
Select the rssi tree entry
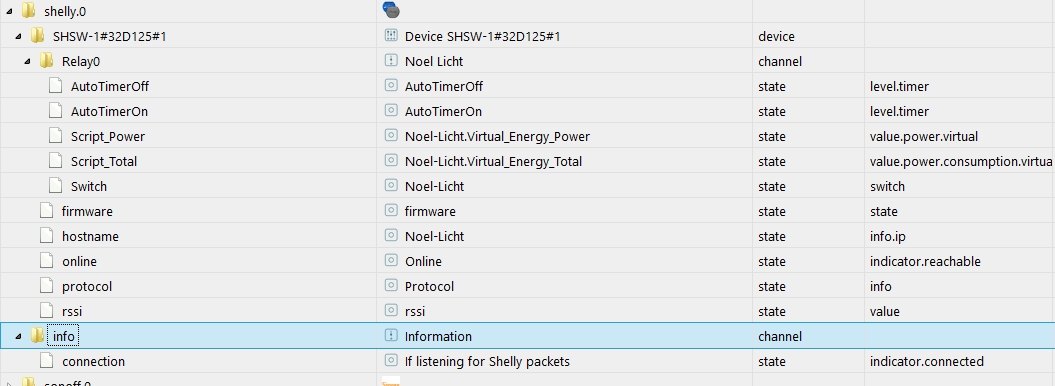(71, 311)
